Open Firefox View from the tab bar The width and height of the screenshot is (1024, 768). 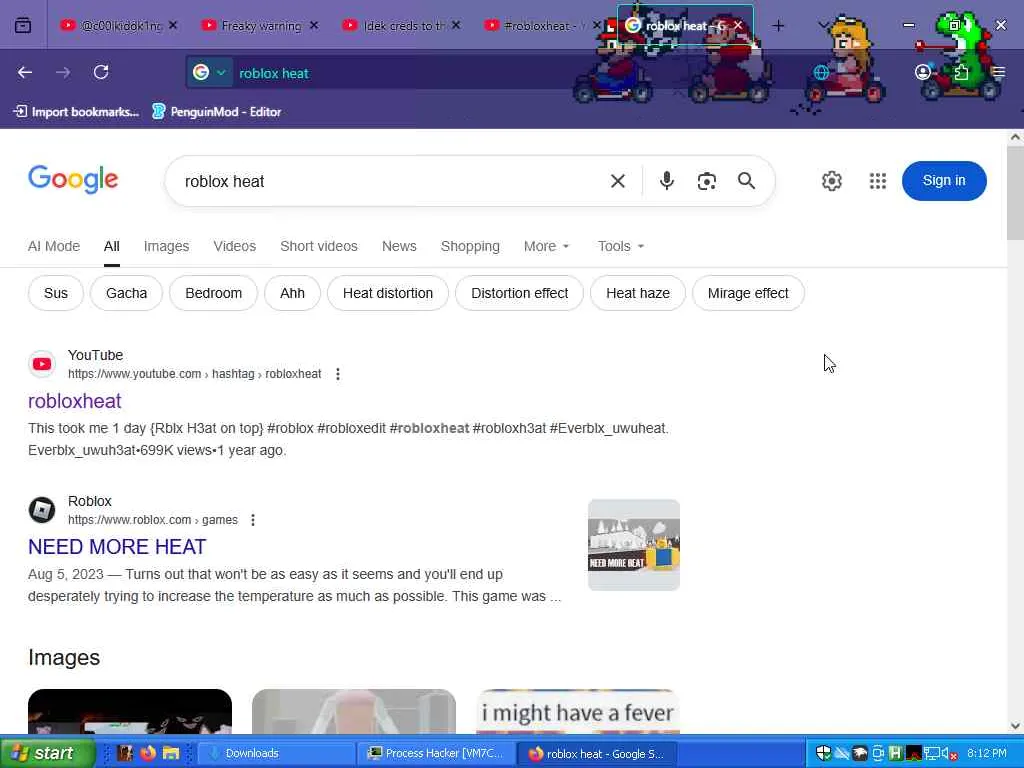pos(23,25)
